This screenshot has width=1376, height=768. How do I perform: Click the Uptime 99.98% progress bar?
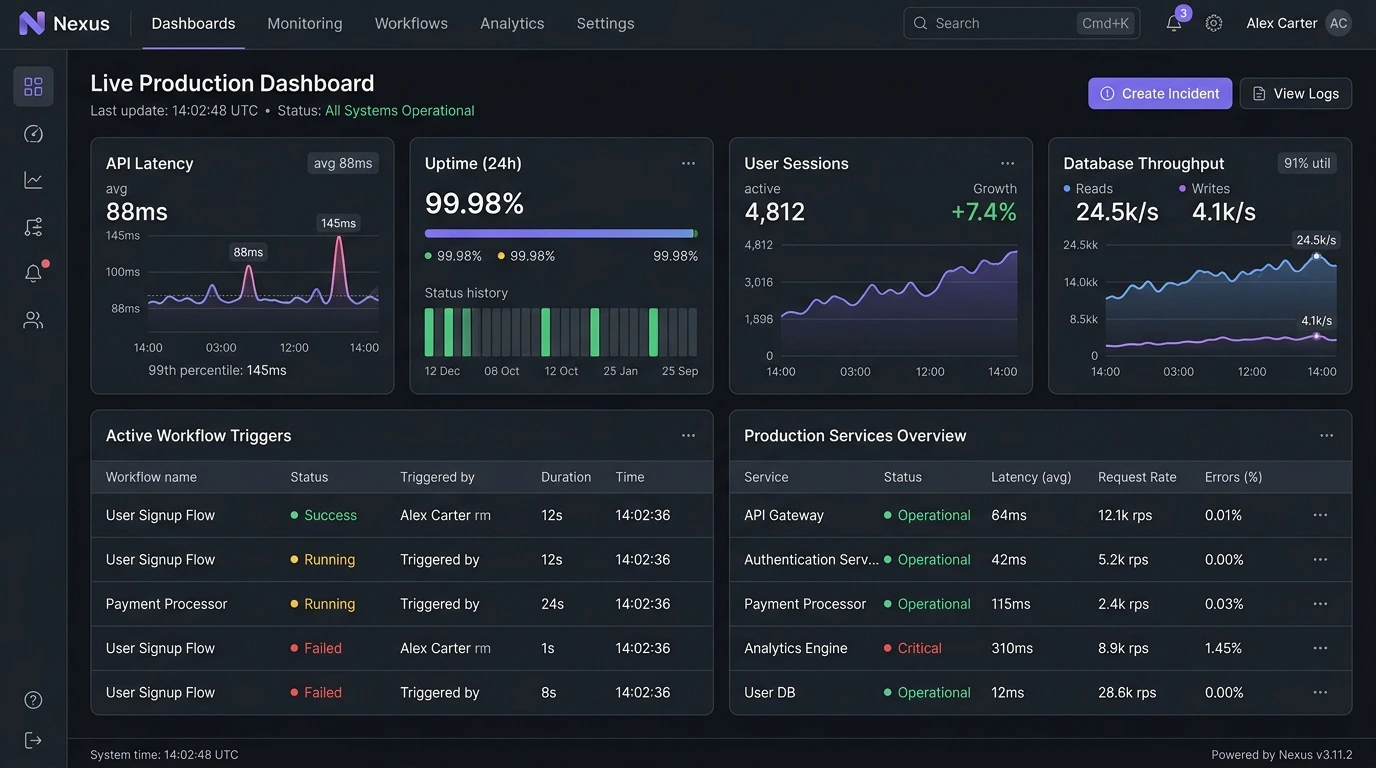click(x=561, y=233)
